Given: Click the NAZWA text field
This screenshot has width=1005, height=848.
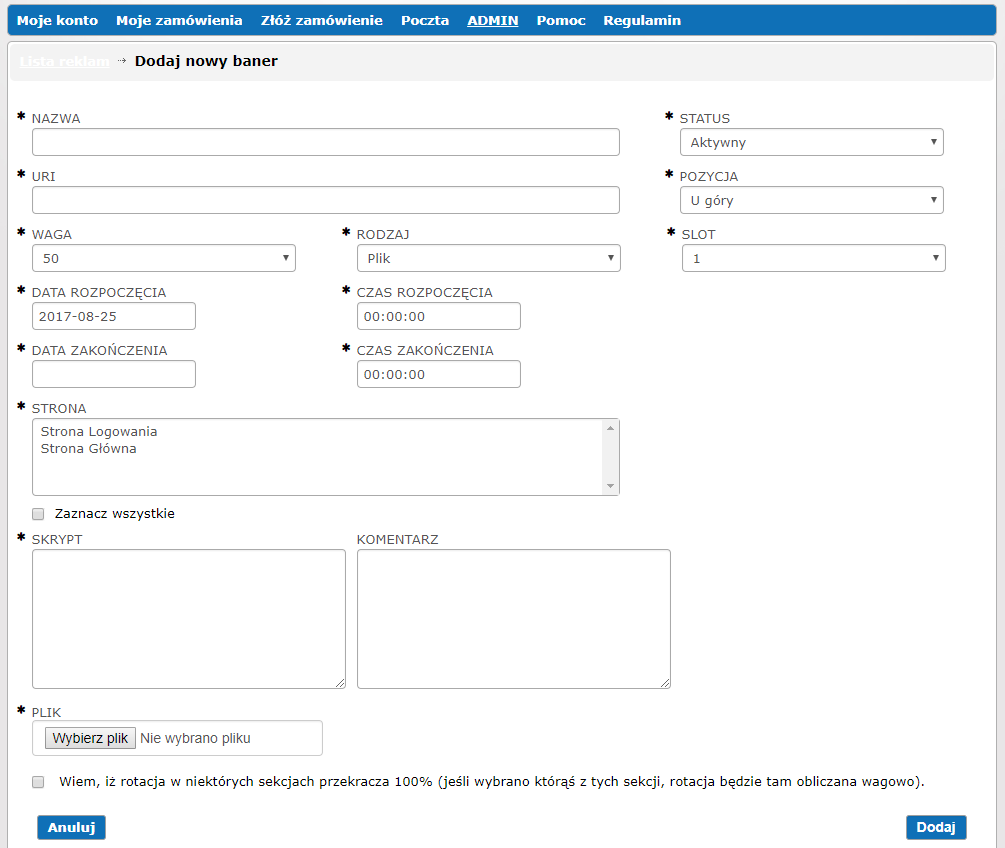Looking at the screenshot, I should tap(325, 142).
